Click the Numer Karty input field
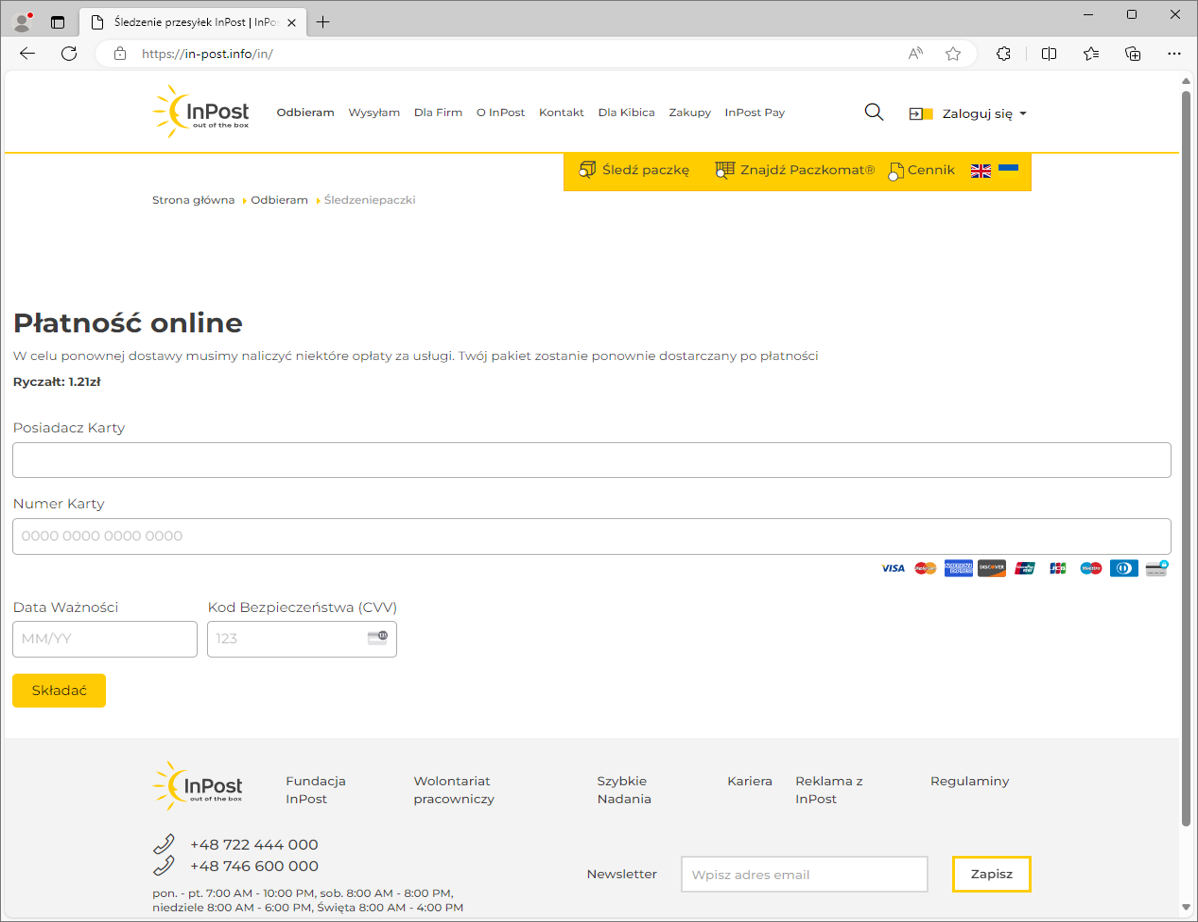 point(591,536)
